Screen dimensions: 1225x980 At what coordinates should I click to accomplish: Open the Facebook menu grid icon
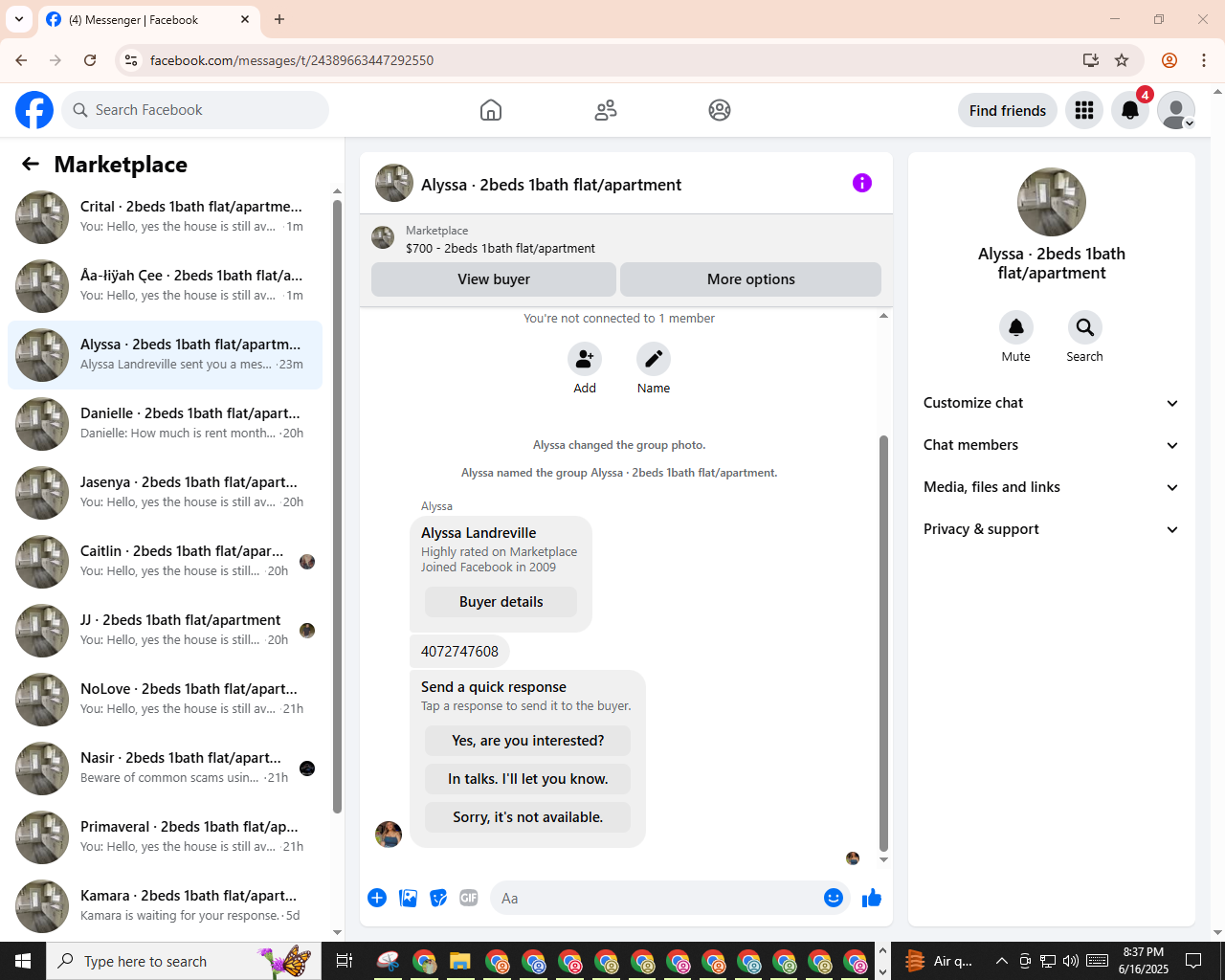click(1084, 110)
